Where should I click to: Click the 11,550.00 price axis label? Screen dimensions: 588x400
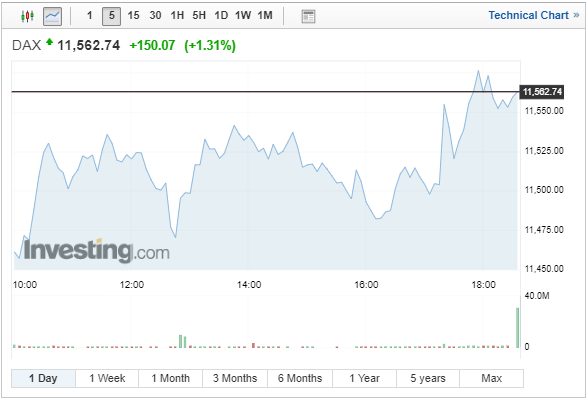click(x=544, y=111)
